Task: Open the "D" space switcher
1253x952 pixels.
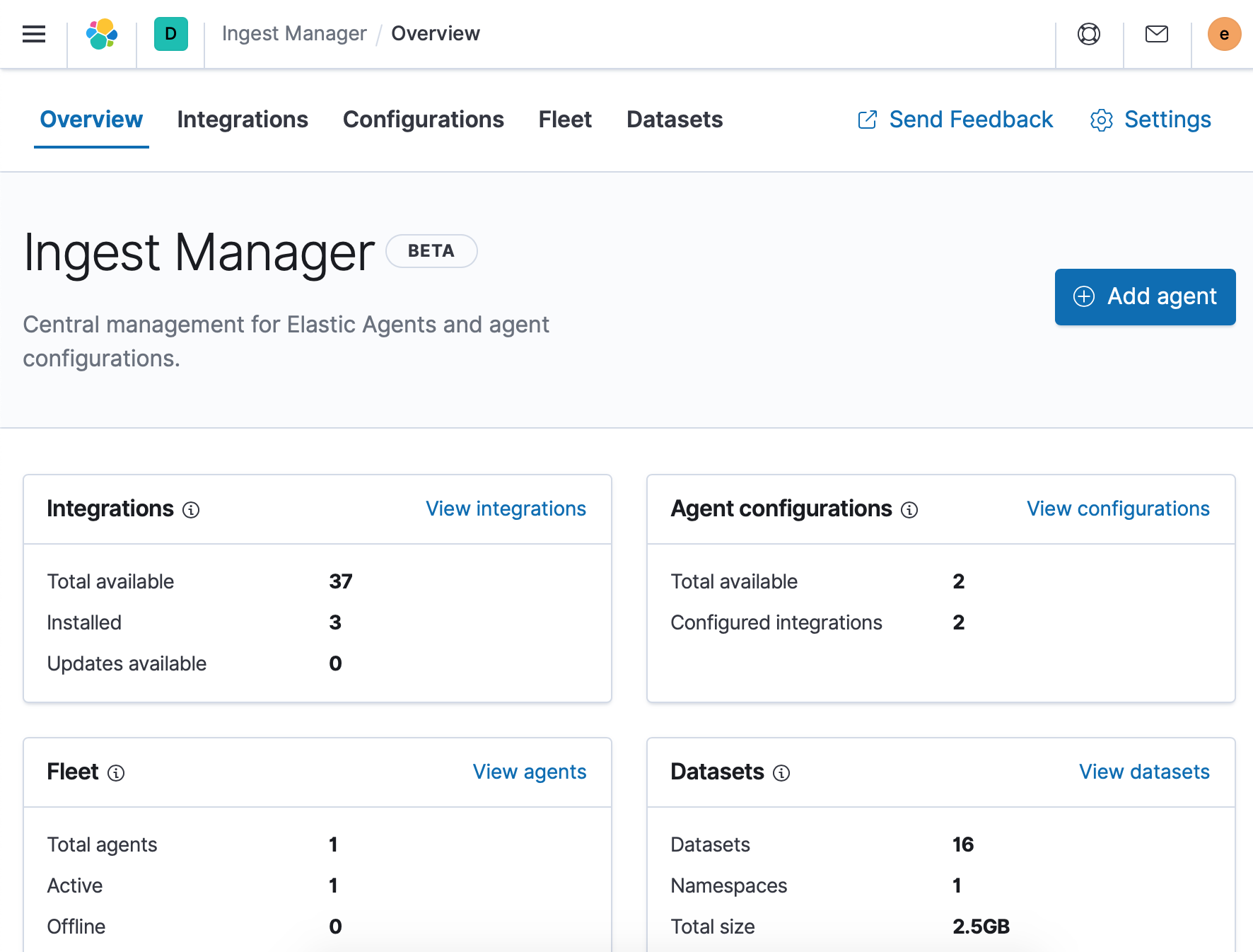Action: 170,34
